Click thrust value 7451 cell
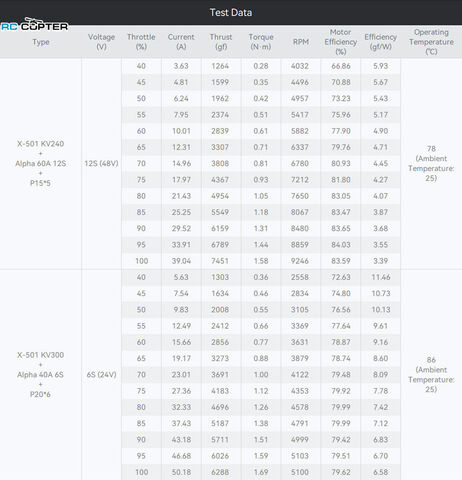Screen dimensions: 462x480 tap(220, 261)
